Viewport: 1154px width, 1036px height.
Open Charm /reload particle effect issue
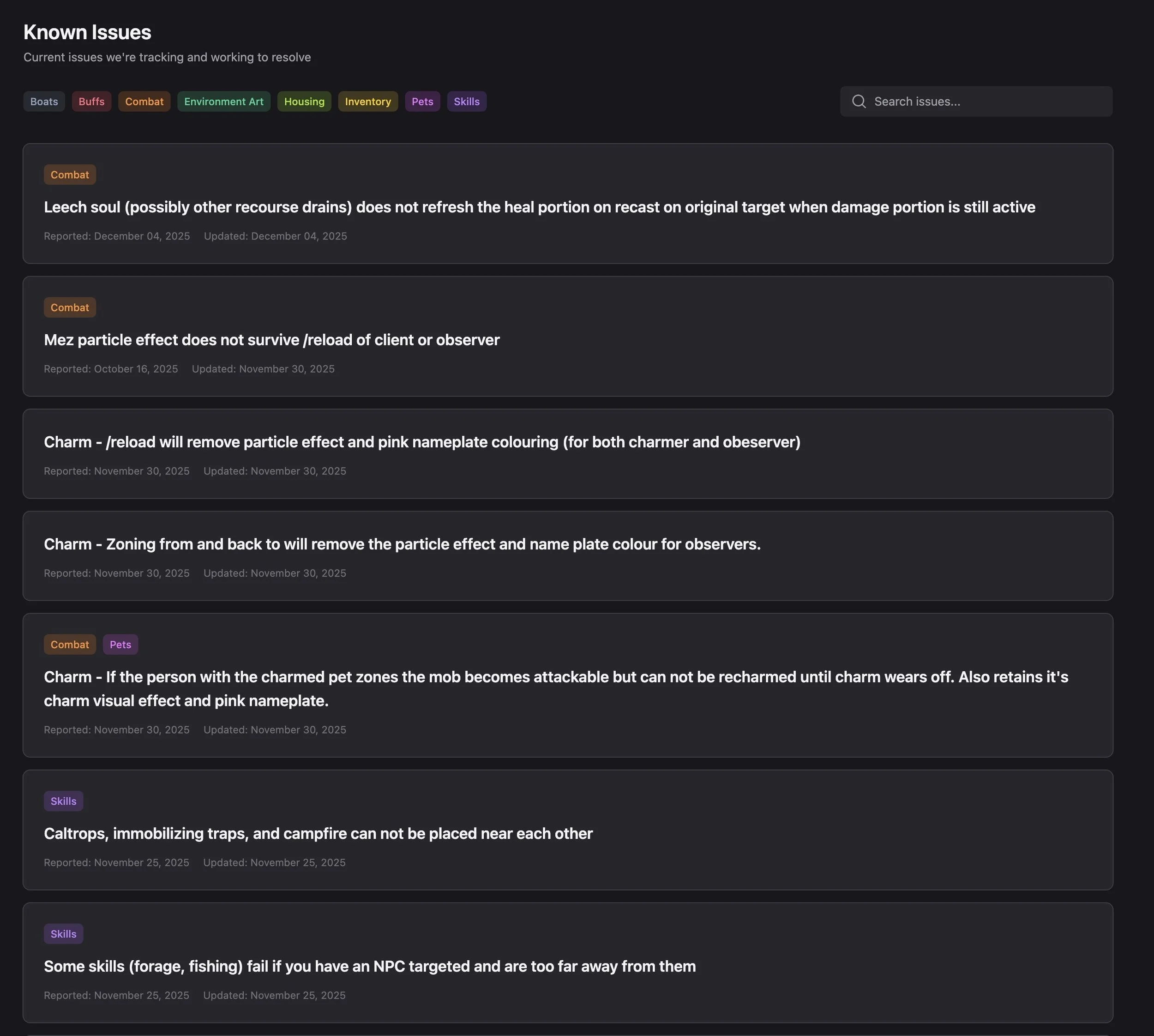point(568,454)
